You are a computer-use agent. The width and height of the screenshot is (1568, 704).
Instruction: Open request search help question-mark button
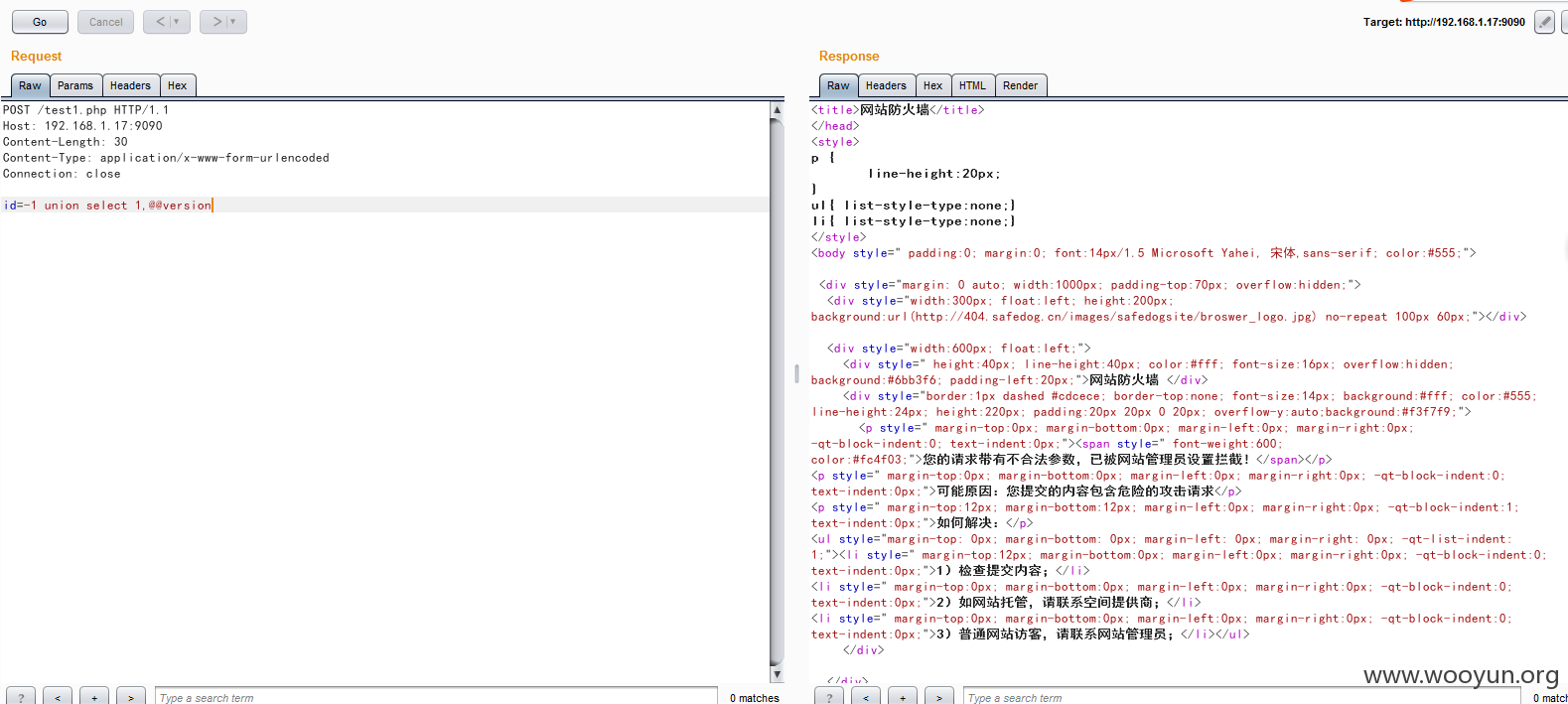(21, 697)
